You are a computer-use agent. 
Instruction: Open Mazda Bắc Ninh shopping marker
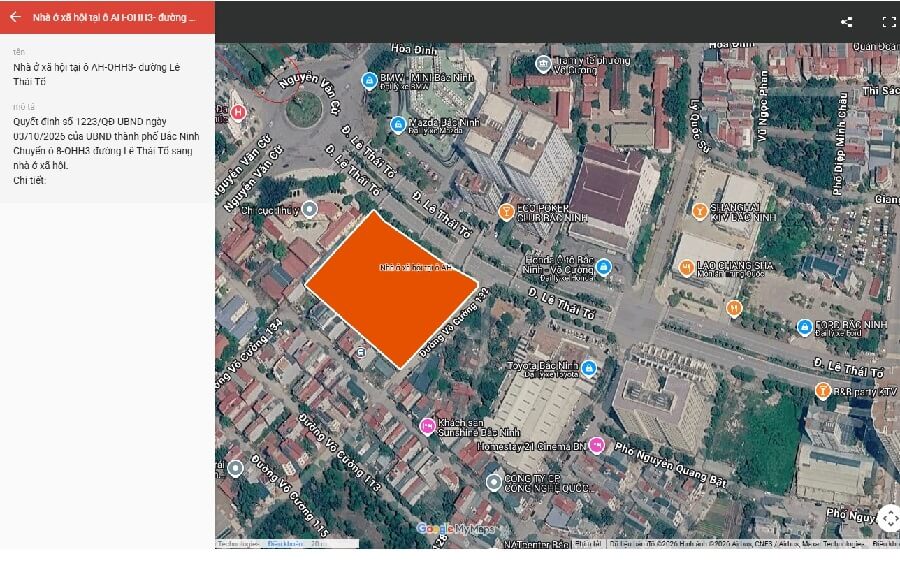(398, 125)
